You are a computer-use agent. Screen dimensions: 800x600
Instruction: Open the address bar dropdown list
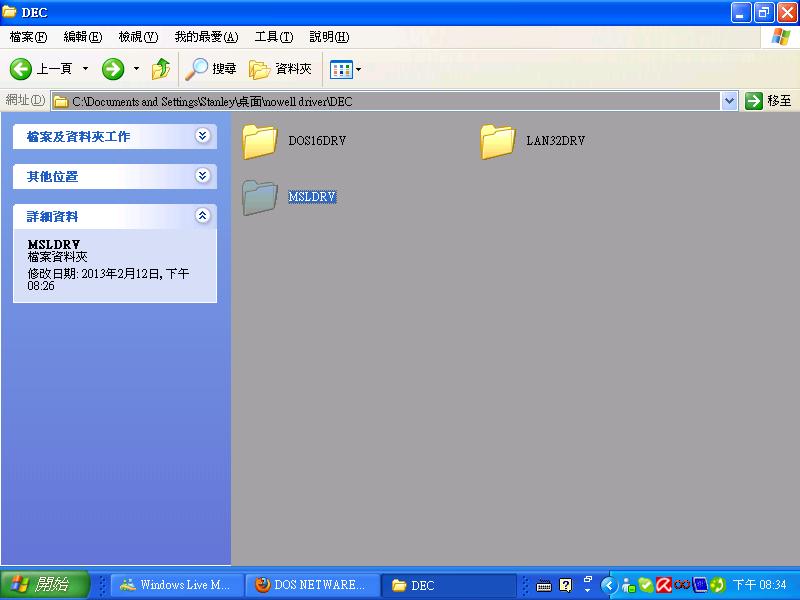(730, 101)
